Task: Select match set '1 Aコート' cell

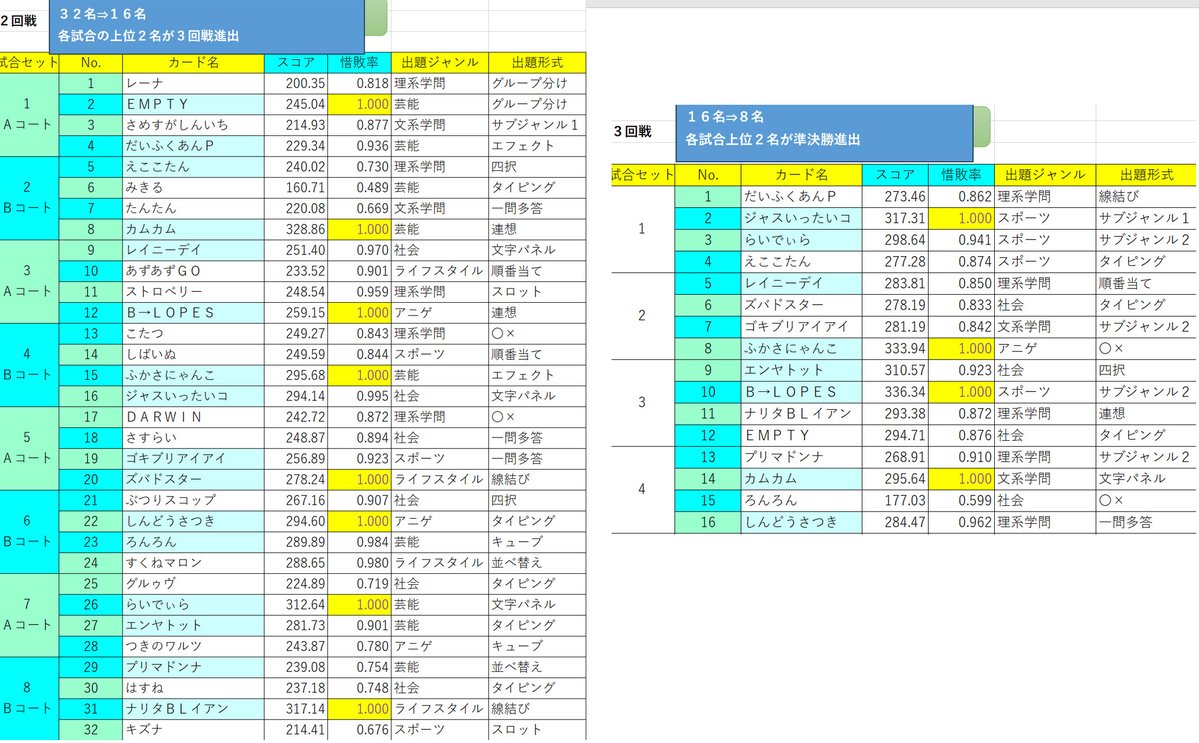Action: tap(29, 115)
